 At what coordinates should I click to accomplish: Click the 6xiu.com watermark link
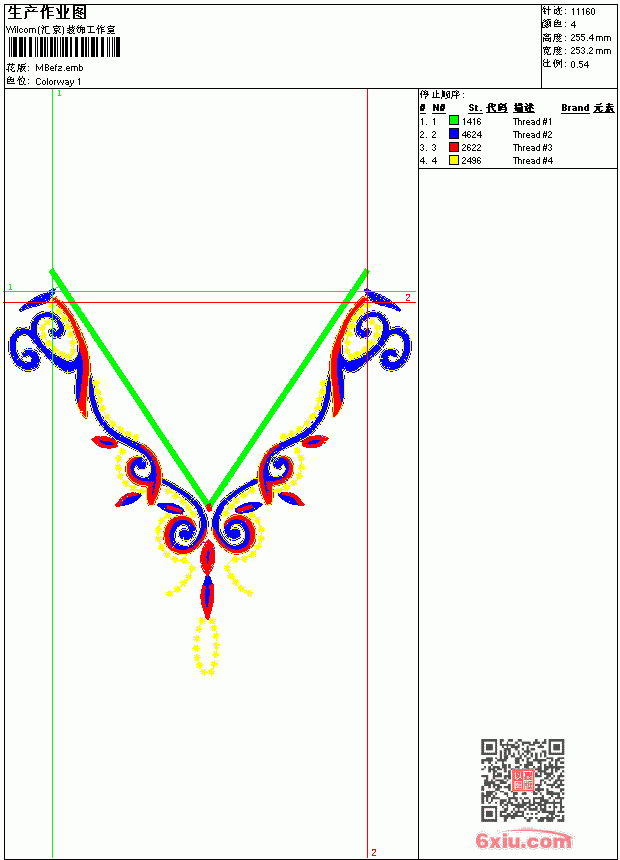523,840
